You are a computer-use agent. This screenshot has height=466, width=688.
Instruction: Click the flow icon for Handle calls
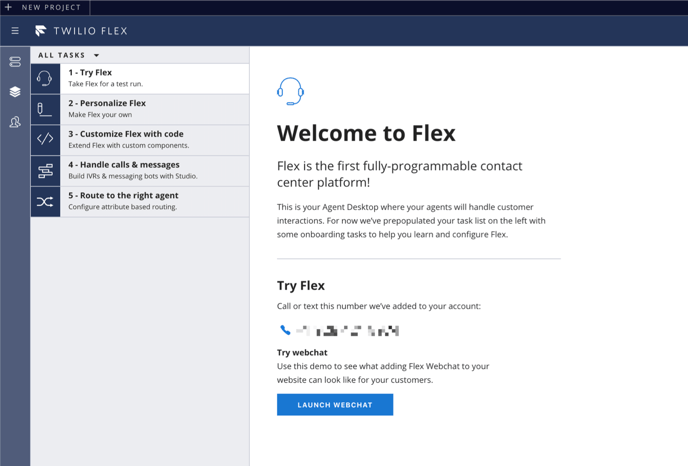(45, 171)
